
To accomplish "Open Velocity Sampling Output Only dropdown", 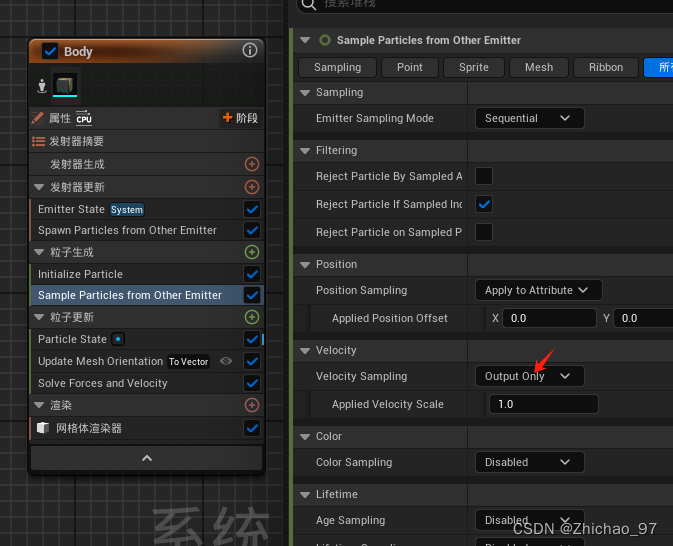I will click(x=529, y=376).
